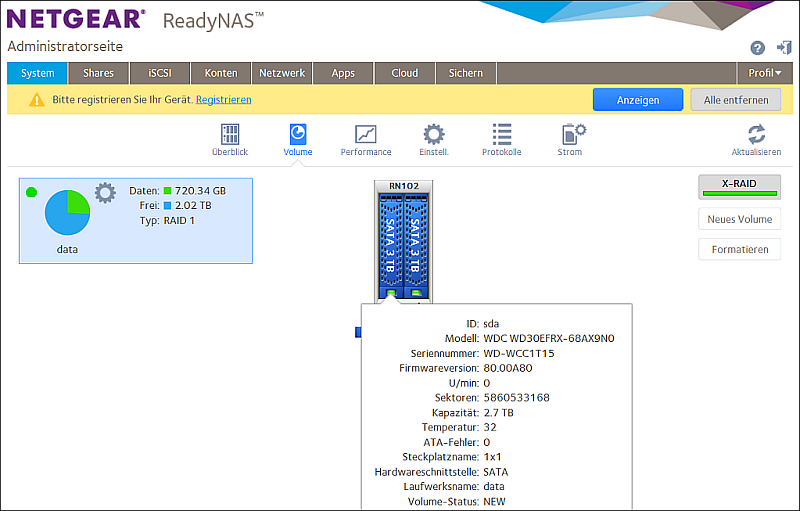The image size is (800, 511).
Task: Click the Registrieren link
Action: click(x=223, y=100)
